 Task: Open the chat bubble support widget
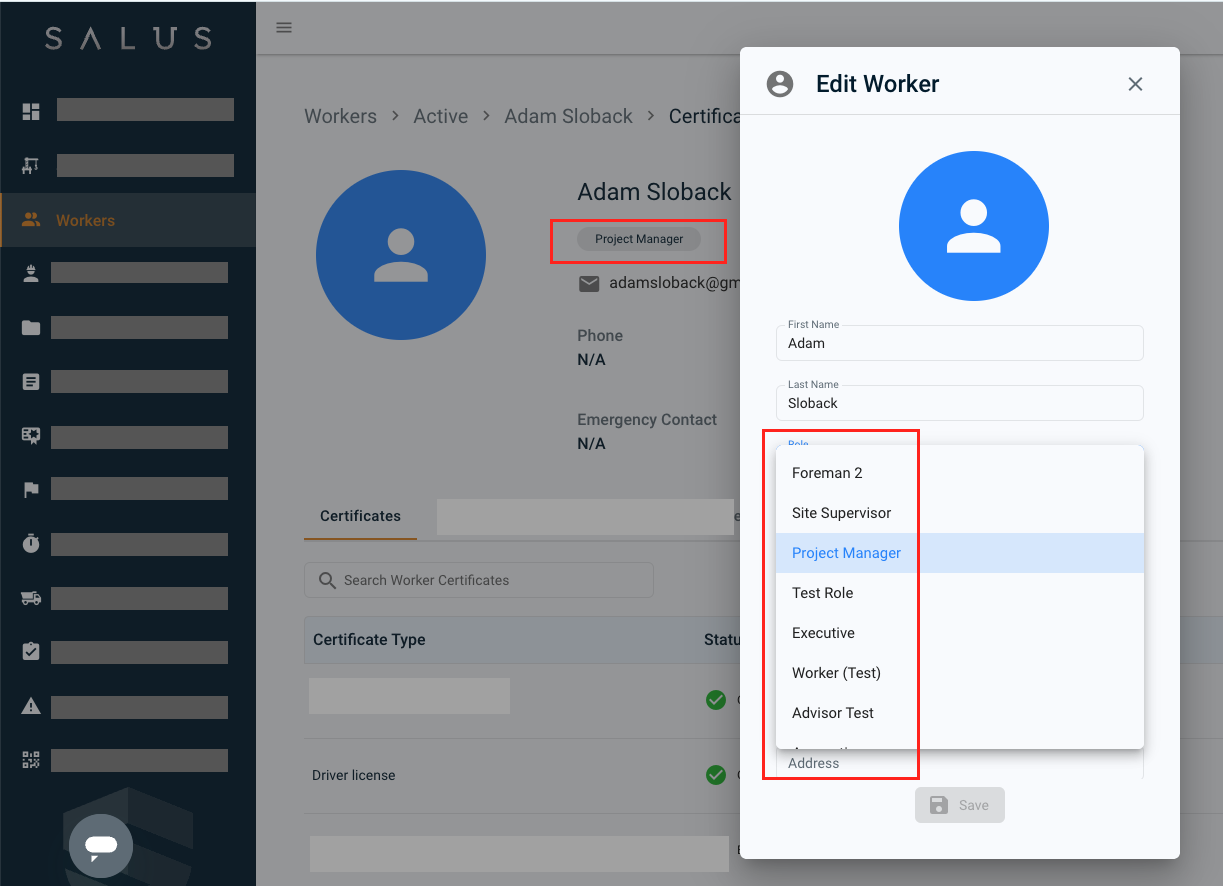tap(101, 846)
